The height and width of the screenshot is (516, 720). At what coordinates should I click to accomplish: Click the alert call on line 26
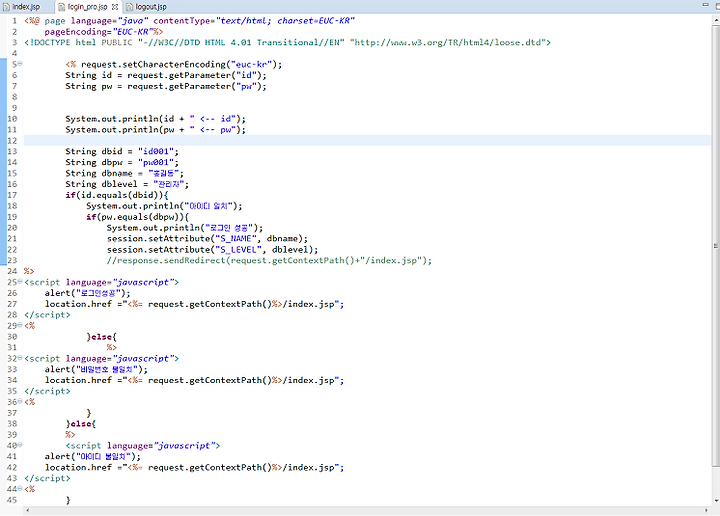(87, 293)
